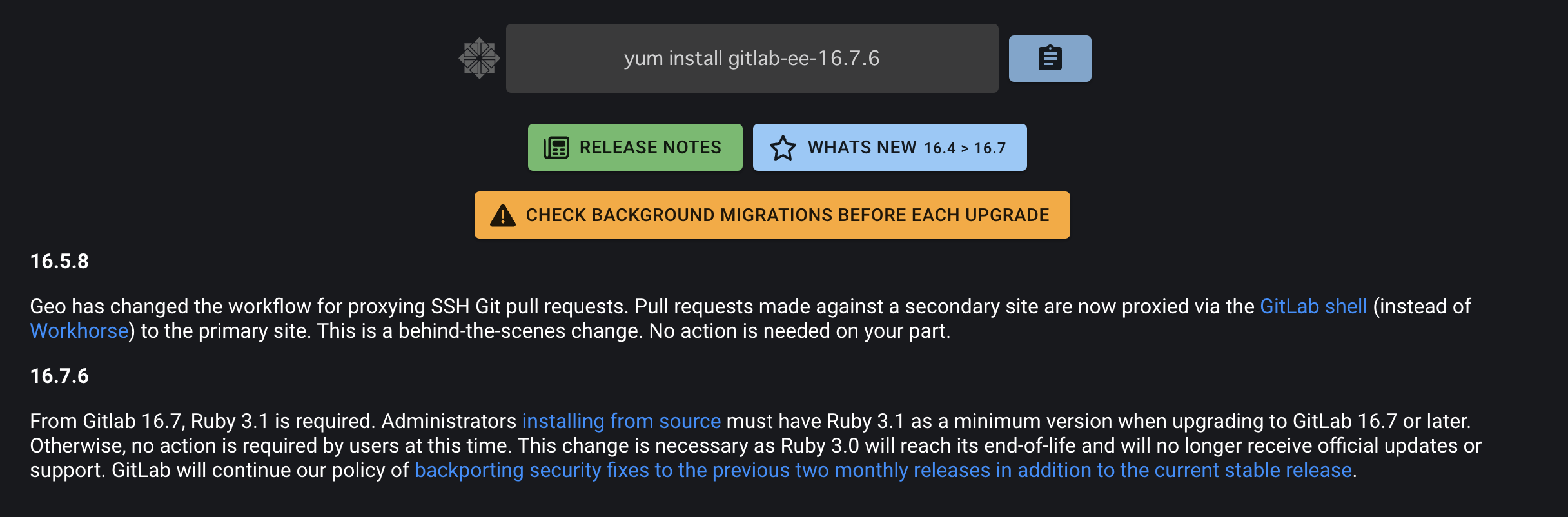This screenshot has height=517, width=1568.
Task: Click the background migrations warning banner
Action: point(772,215)
